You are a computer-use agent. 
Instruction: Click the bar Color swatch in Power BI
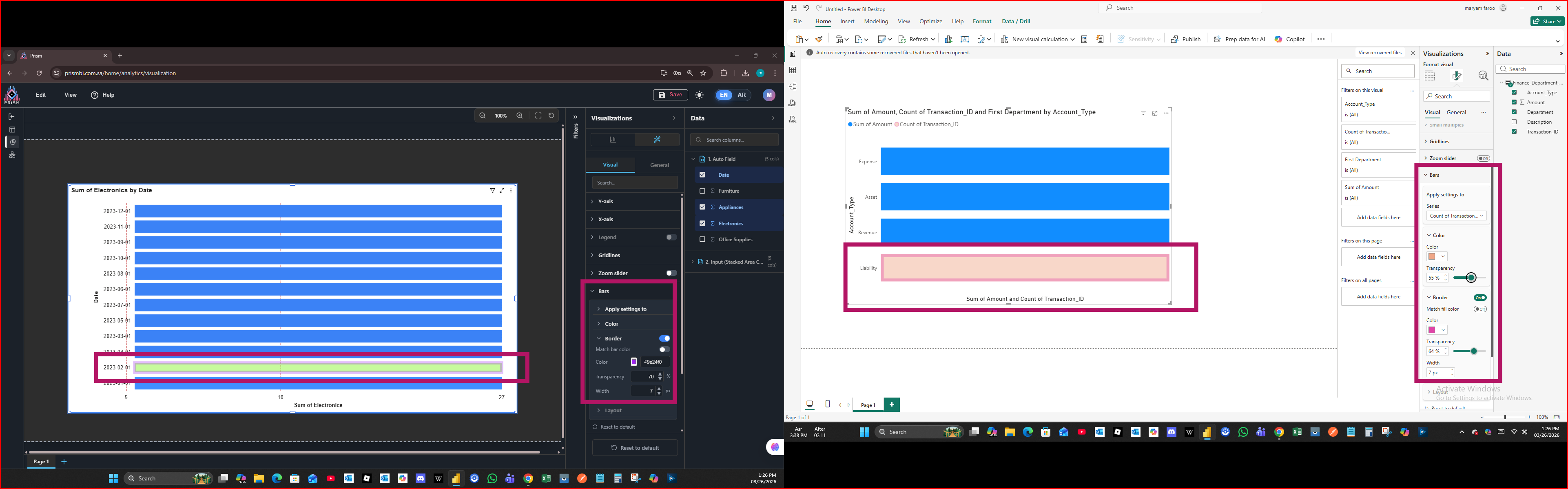(1432, 257)
